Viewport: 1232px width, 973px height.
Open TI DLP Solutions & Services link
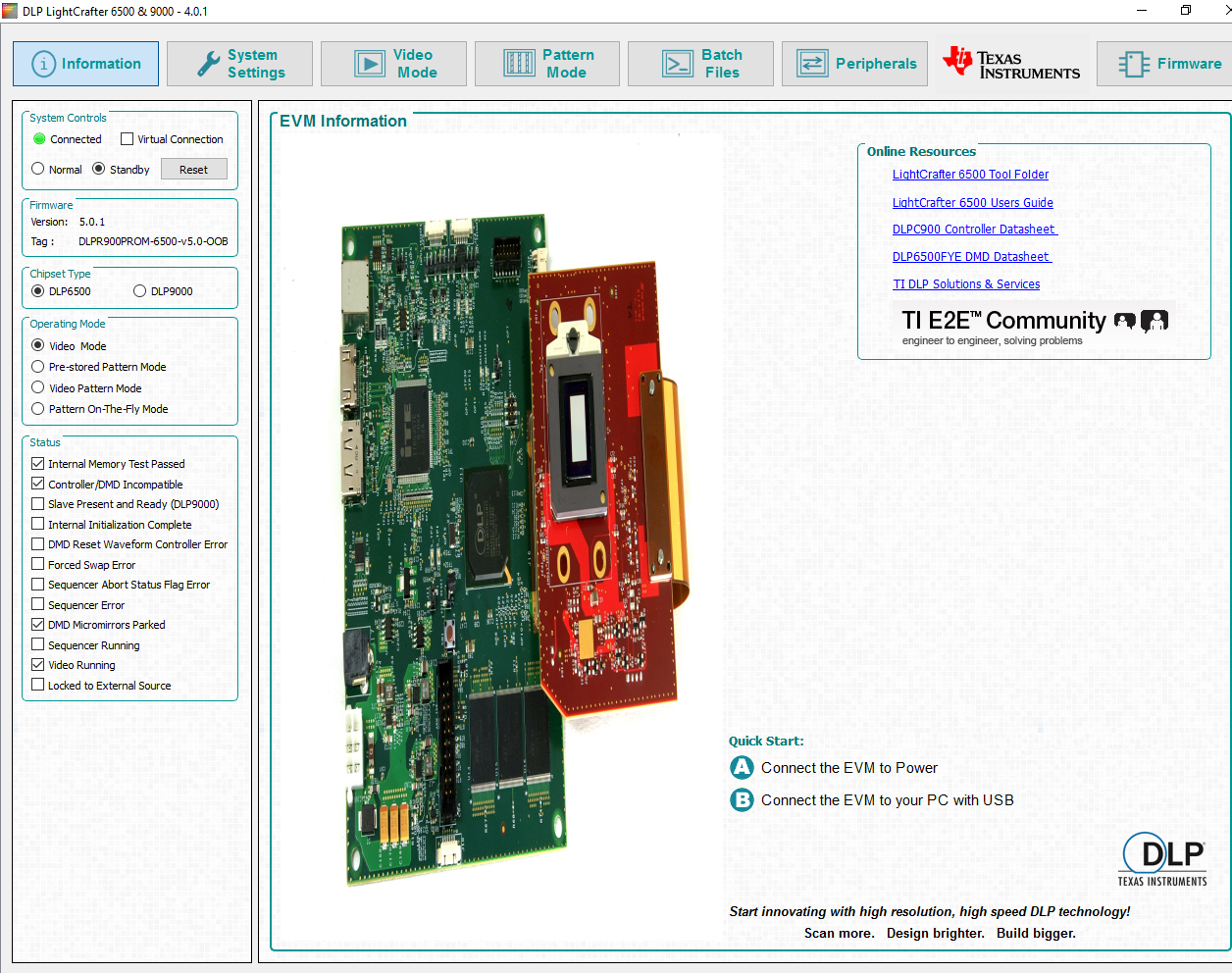pos(966,284)
